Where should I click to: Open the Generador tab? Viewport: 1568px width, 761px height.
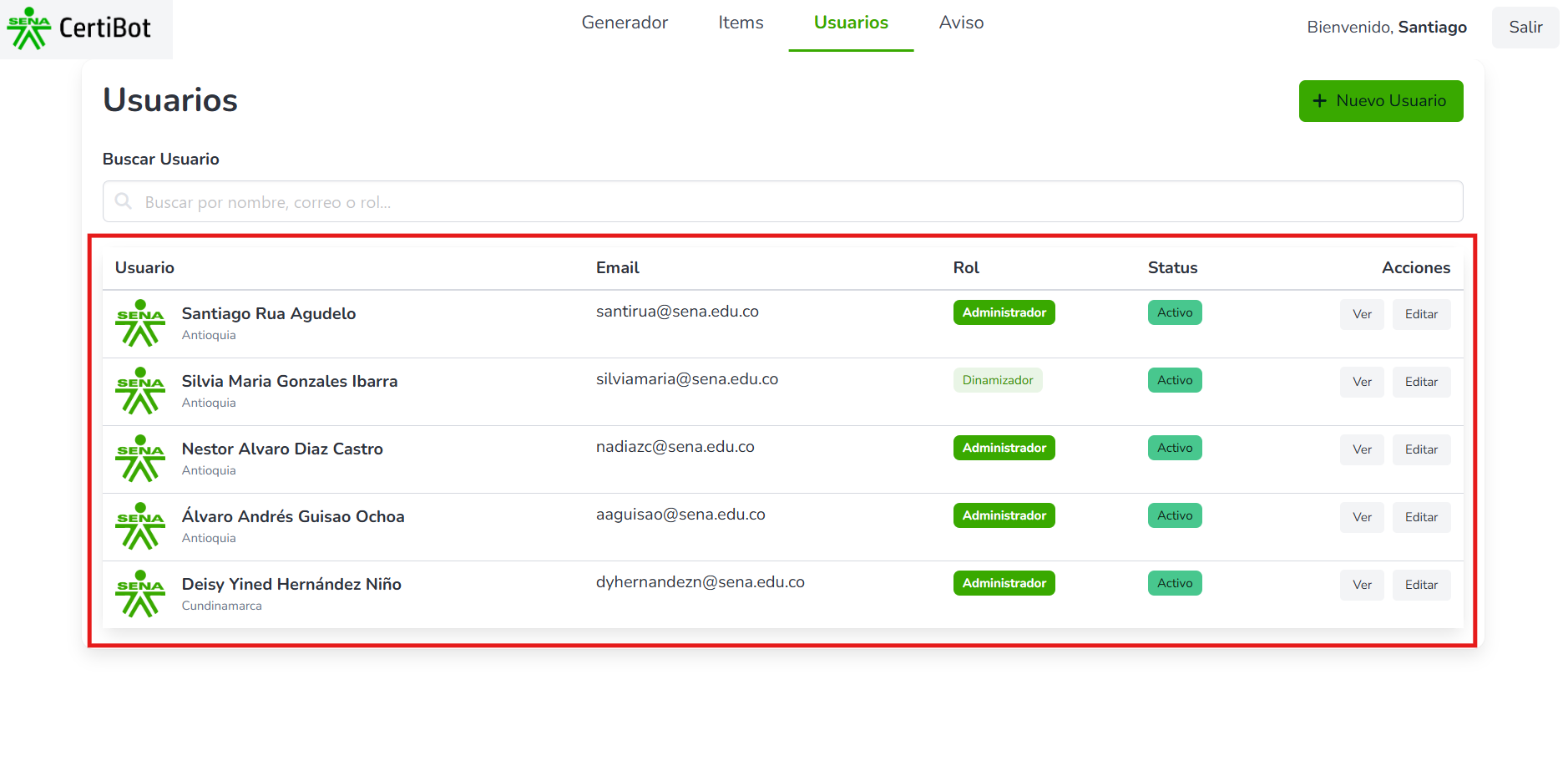click(625, 23)
